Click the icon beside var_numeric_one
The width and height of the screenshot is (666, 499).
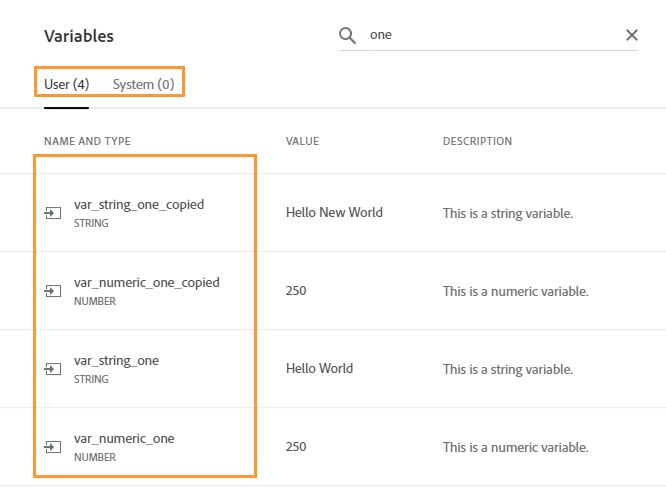(52, 447)
